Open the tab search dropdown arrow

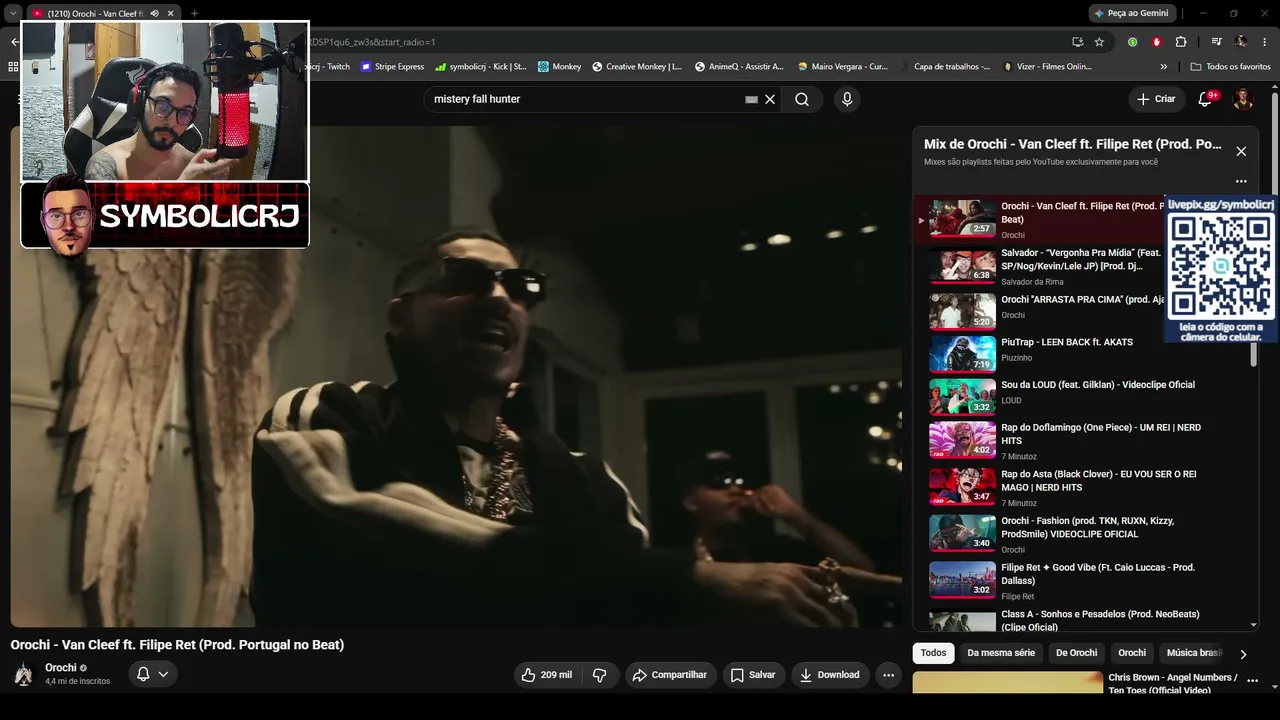tap(13, 13)
